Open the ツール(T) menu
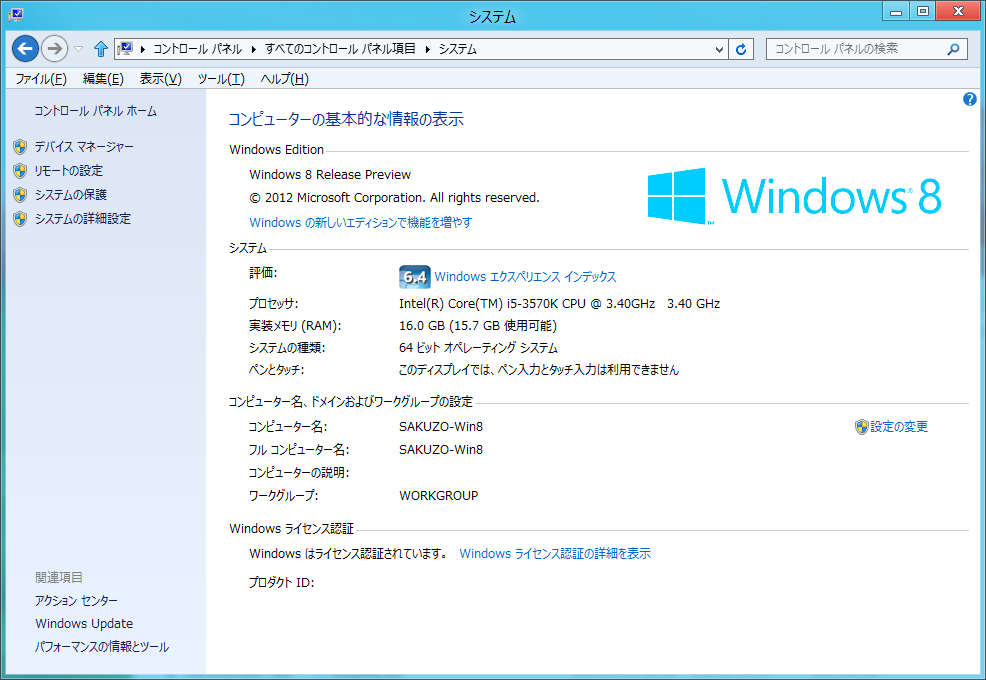This screenshot has width=986, height=680. 221,79
